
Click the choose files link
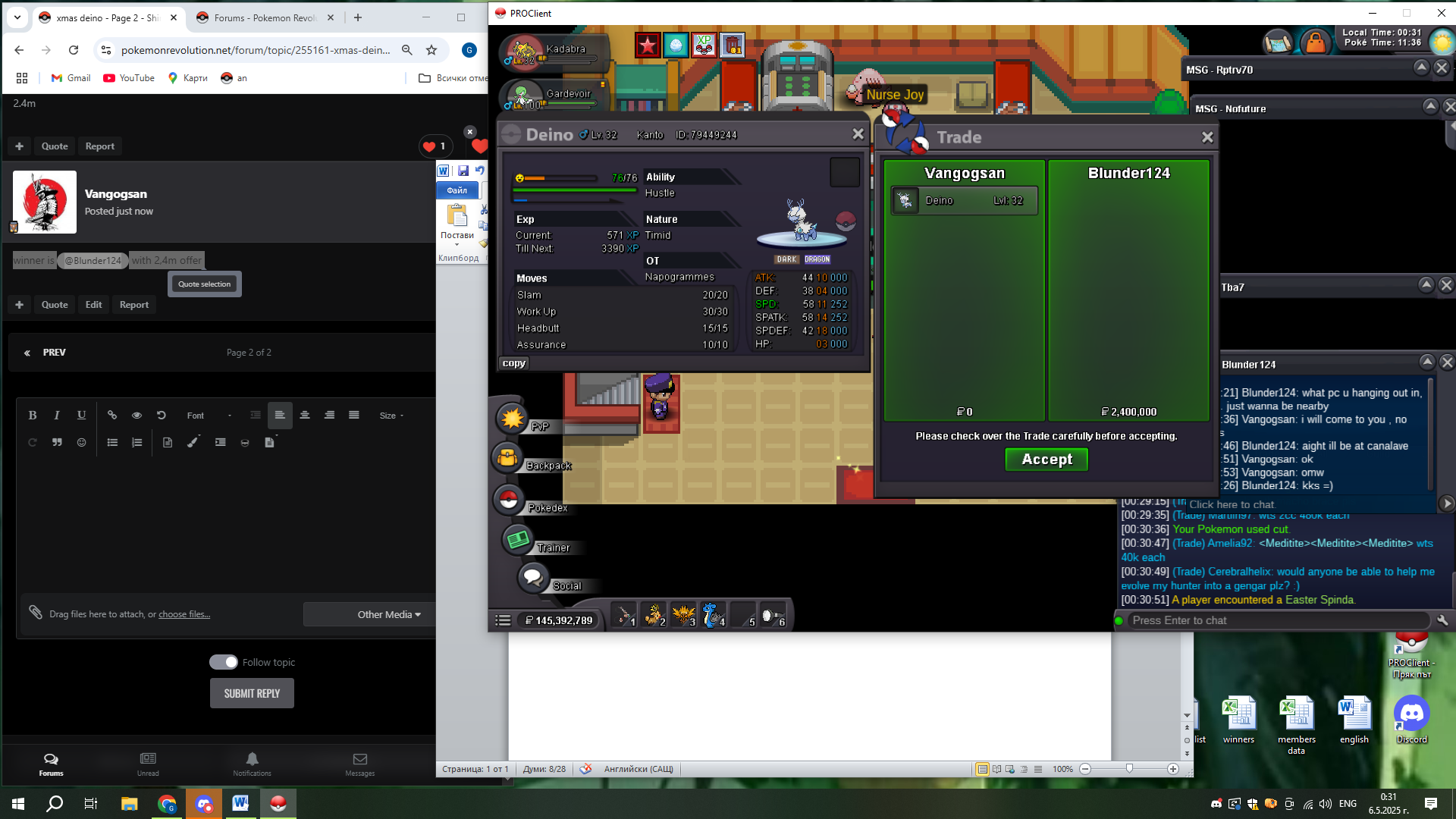pos(184,614)
